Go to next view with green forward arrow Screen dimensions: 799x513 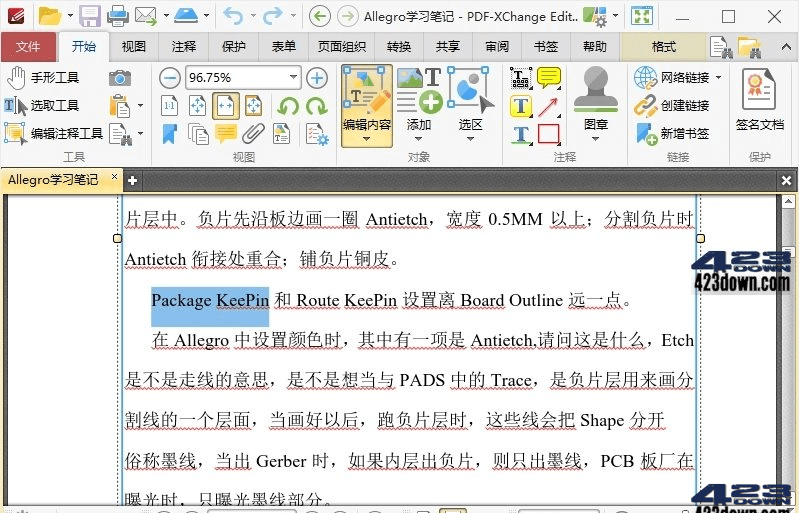(x=348, y=16)
